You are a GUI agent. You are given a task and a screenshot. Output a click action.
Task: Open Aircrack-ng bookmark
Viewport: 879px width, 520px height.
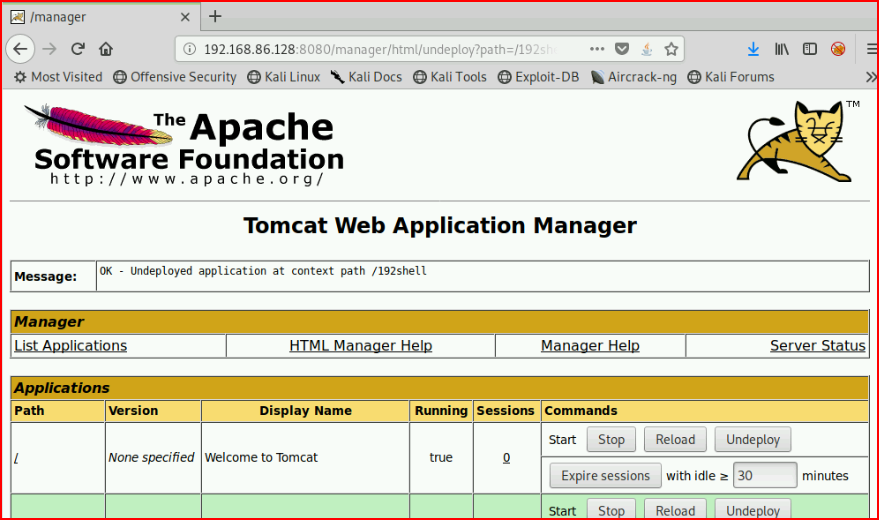(x=633, y=77)
